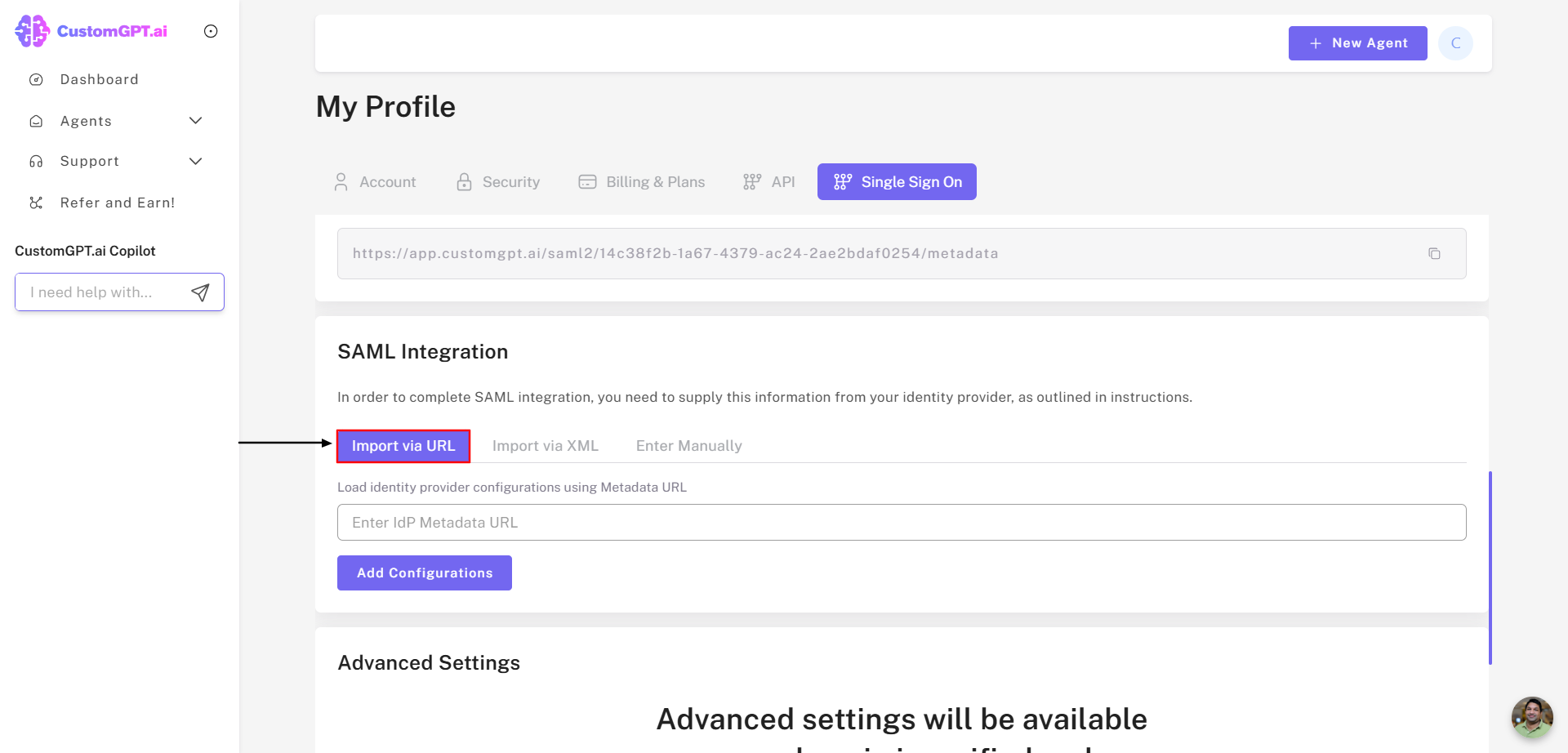Click the SAML Integration heading
Image resolution: width=1568 pixels, height=753 pixels.
click(x=423, y=352)
